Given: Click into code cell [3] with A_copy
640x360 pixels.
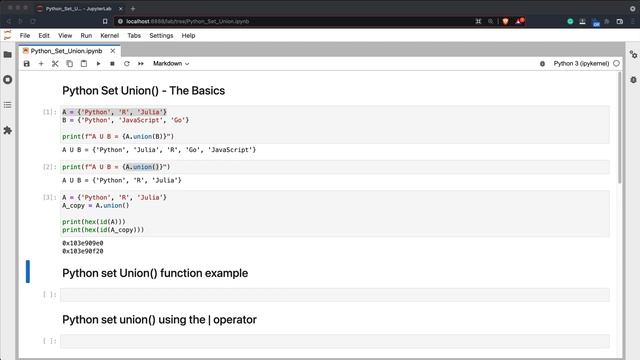Looking at the screenshot, I should pos(335,213).
